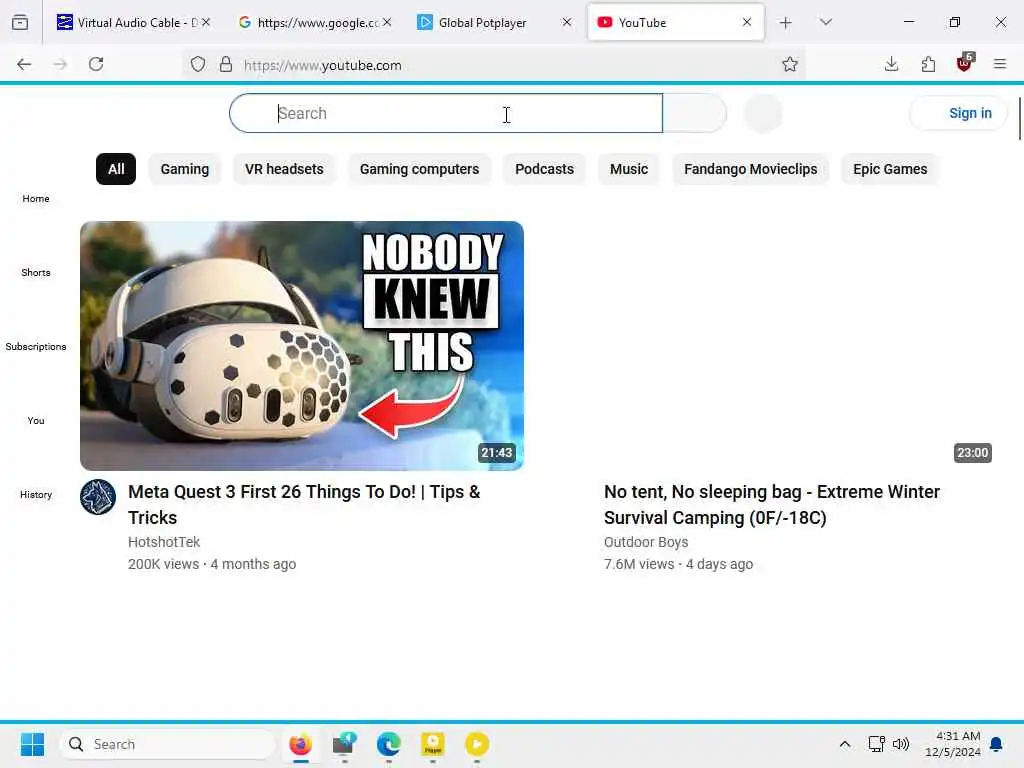This screenshot has height=768, width=1024.
Task: Open No tent, No sleeping bag video title
Action: [x=772, y=504]
